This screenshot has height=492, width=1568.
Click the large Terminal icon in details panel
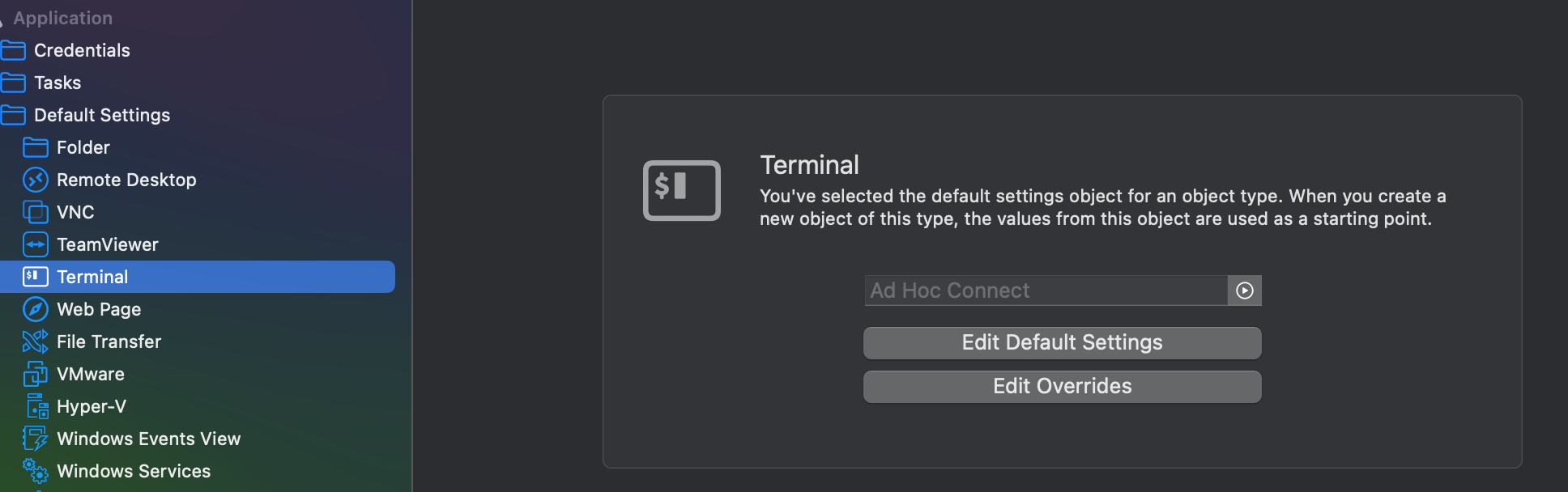coord(681,190)
